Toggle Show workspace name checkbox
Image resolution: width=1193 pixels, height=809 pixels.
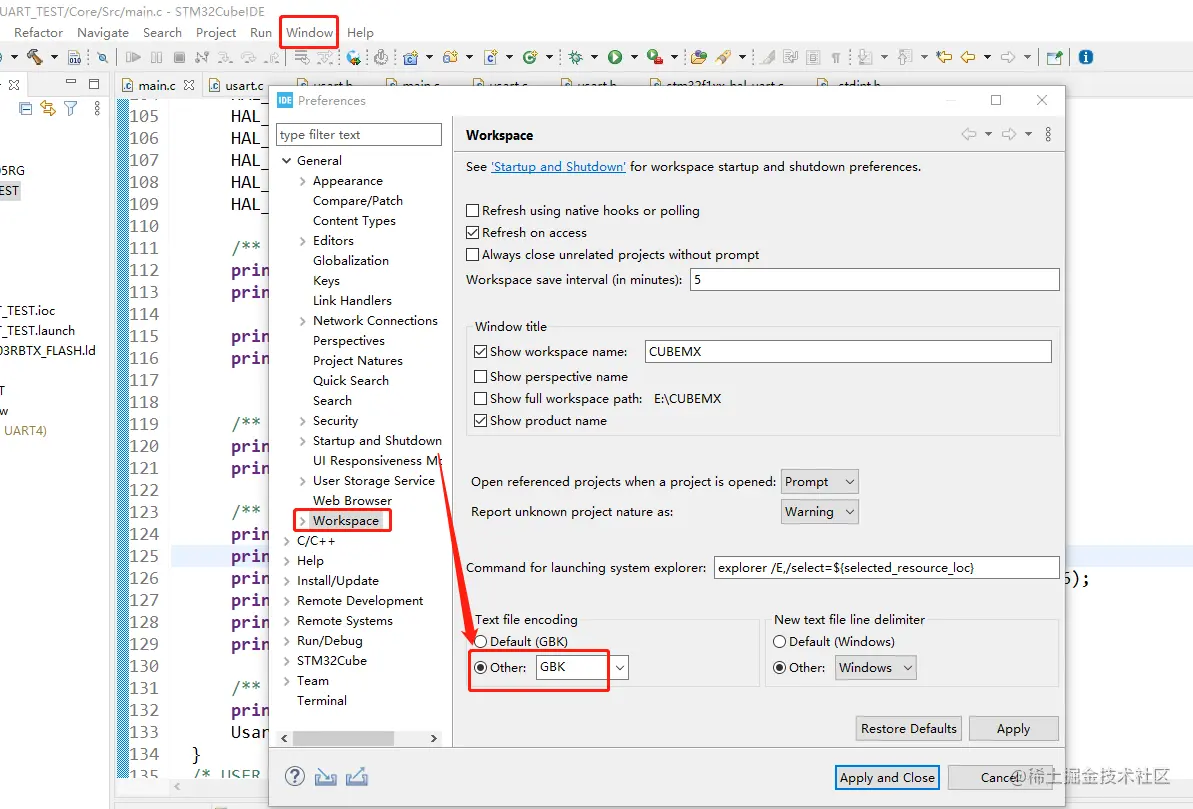[x=480, y=352]
